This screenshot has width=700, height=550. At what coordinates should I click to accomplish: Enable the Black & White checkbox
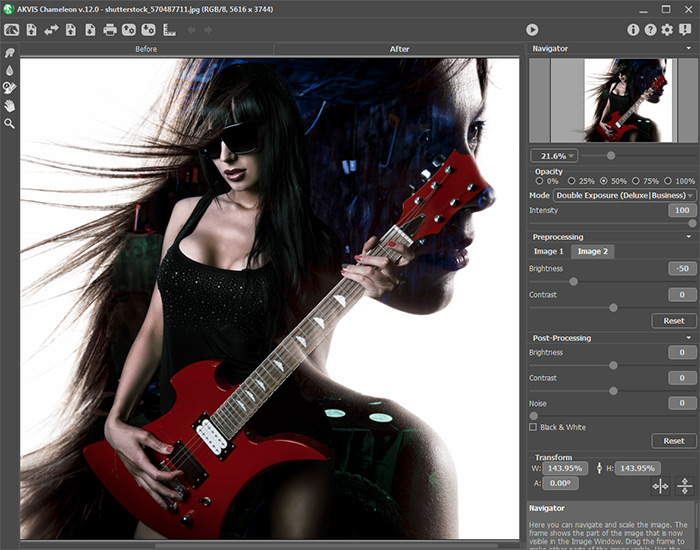[533, 427]
